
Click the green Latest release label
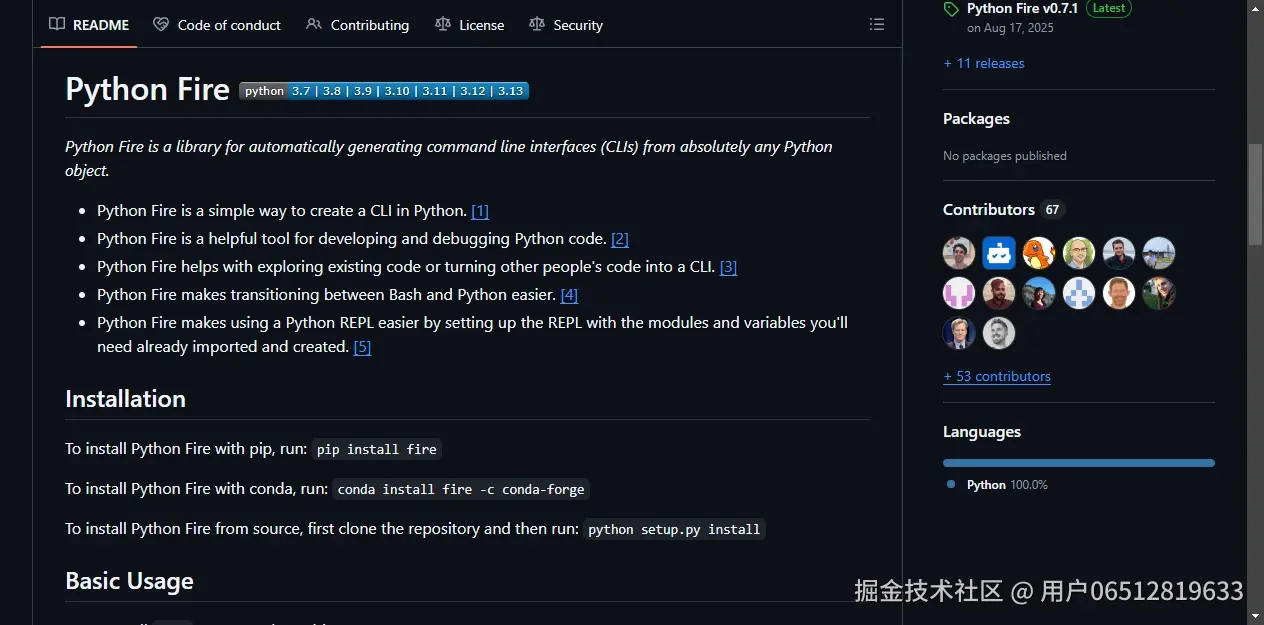pos(1109,8)
